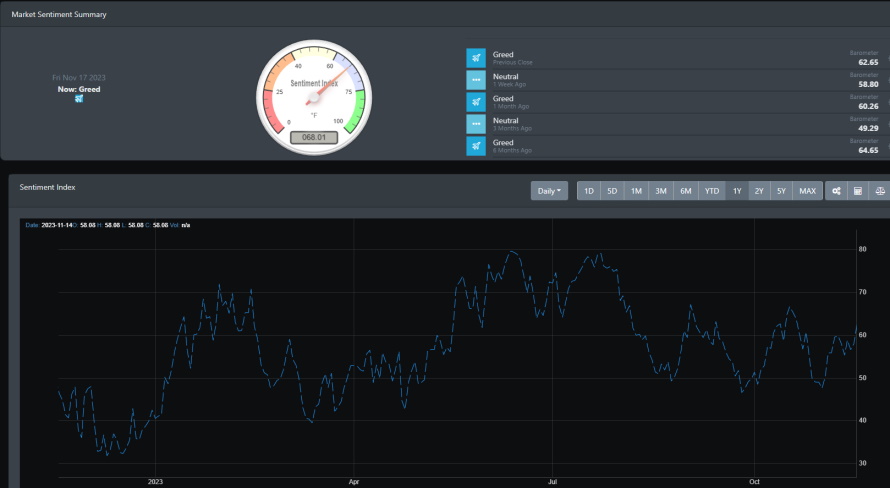This screenshot has height=488, width=890.
Task: Click the small rocket icon under Now: Greed
Action: [79, 99]
